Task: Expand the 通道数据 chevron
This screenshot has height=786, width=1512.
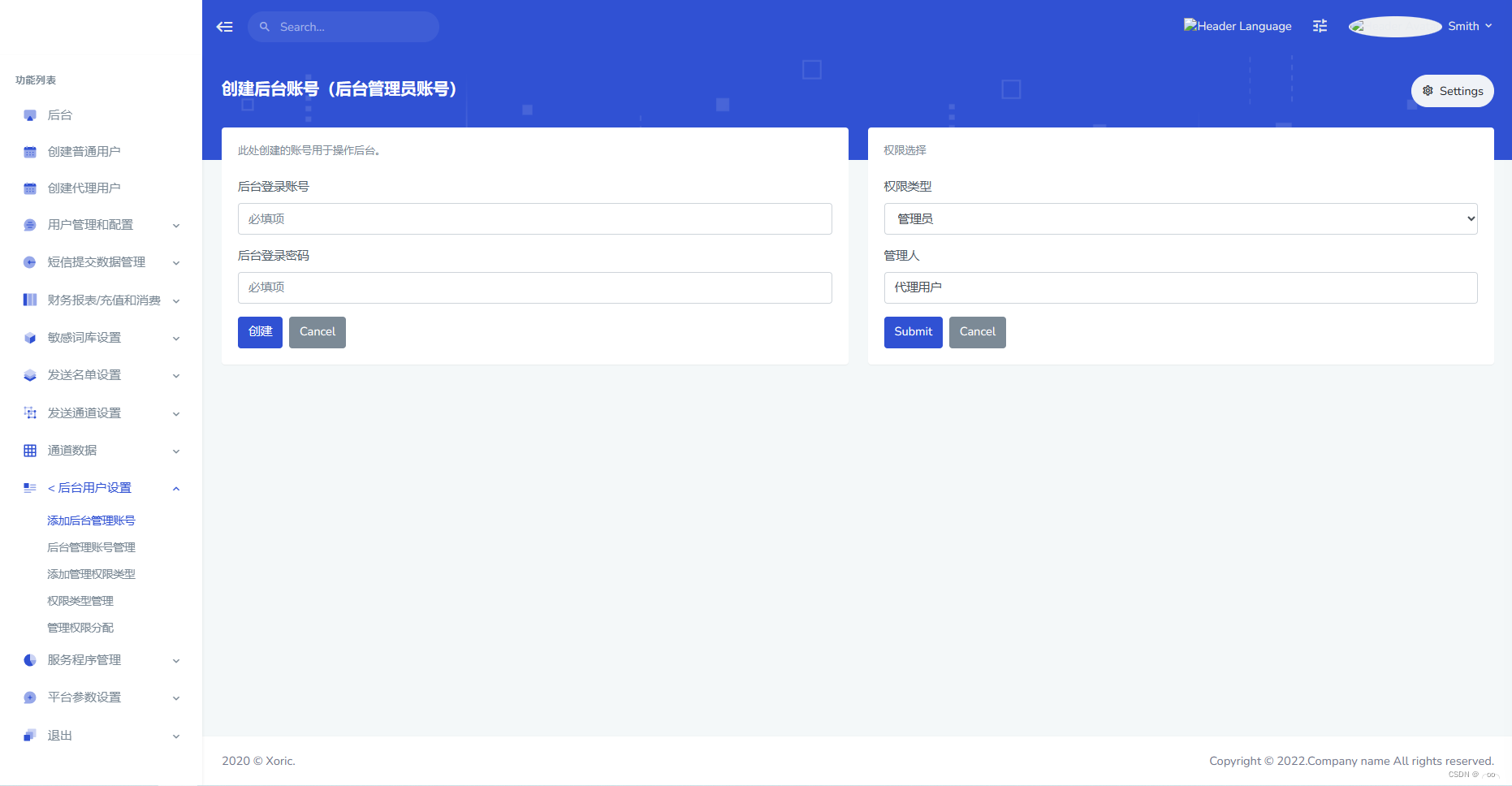Action: [176, 451]
